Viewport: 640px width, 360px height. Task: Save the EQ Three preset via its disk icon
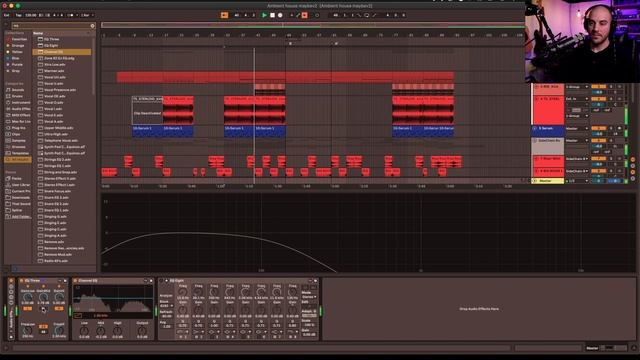[x=65, y=281]
